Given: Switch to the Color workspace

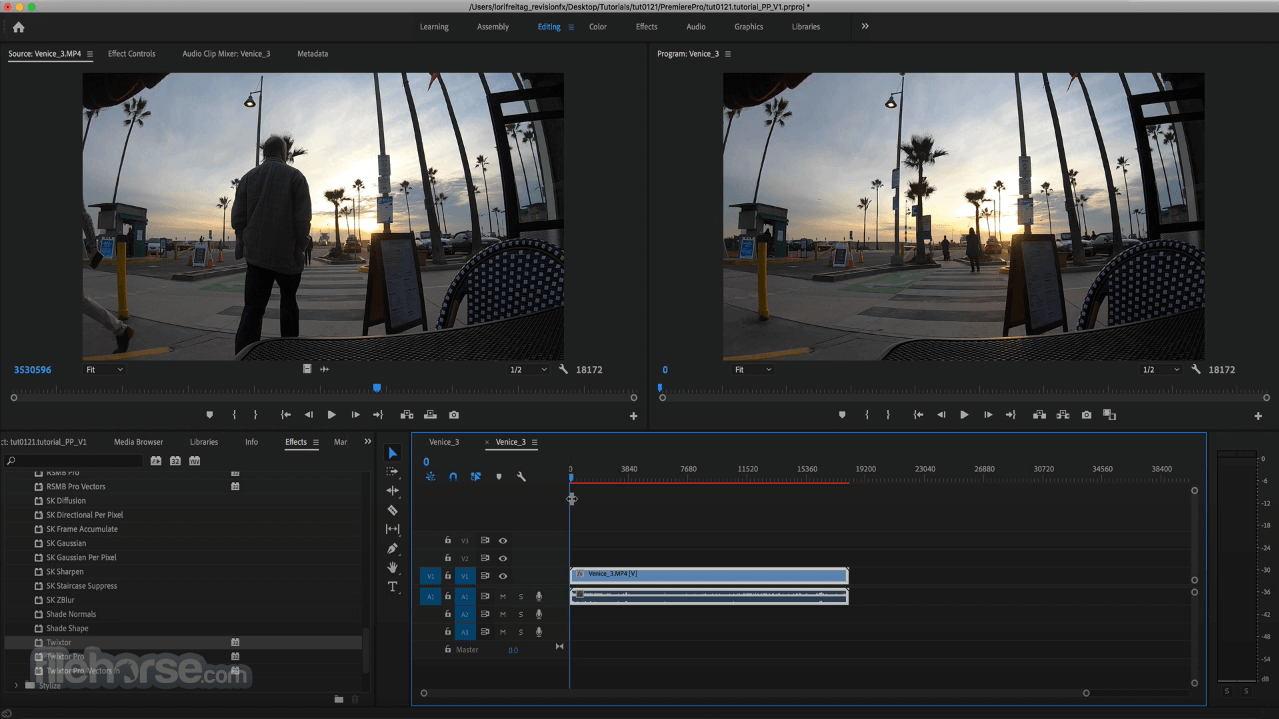Looking at the screenshot, I should click(x=597, y=27).
